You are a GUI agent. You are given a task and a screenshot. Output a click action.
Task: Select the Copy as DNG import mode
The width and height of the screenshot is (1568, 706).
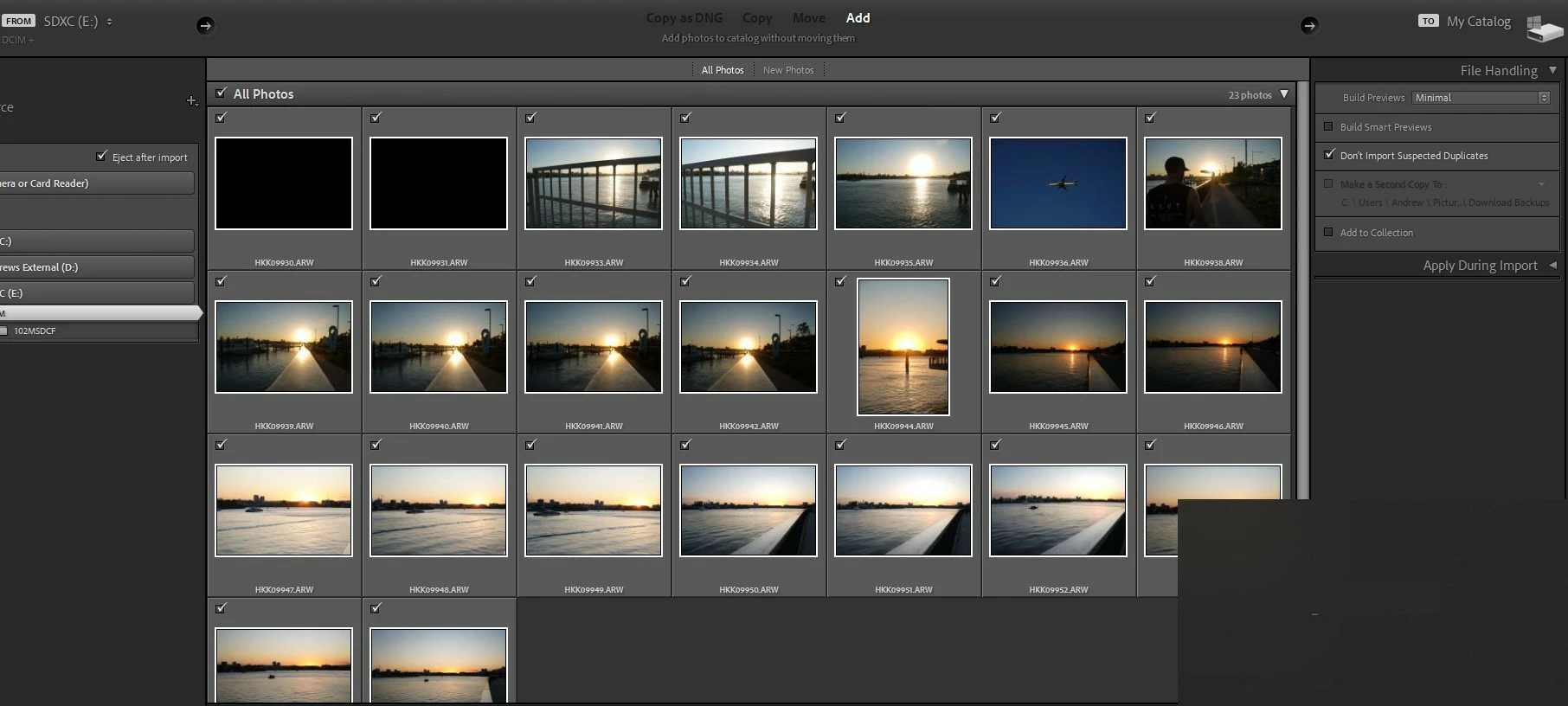click(684, 18)
